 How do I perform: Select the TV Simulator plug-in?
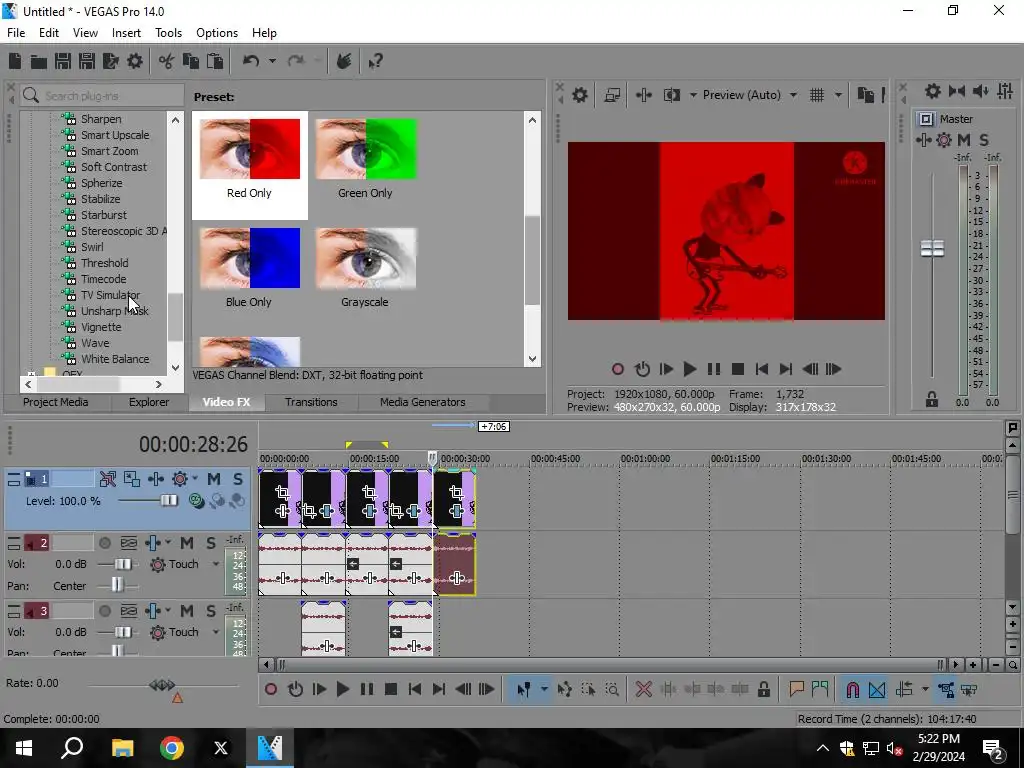tap(110, 295)
